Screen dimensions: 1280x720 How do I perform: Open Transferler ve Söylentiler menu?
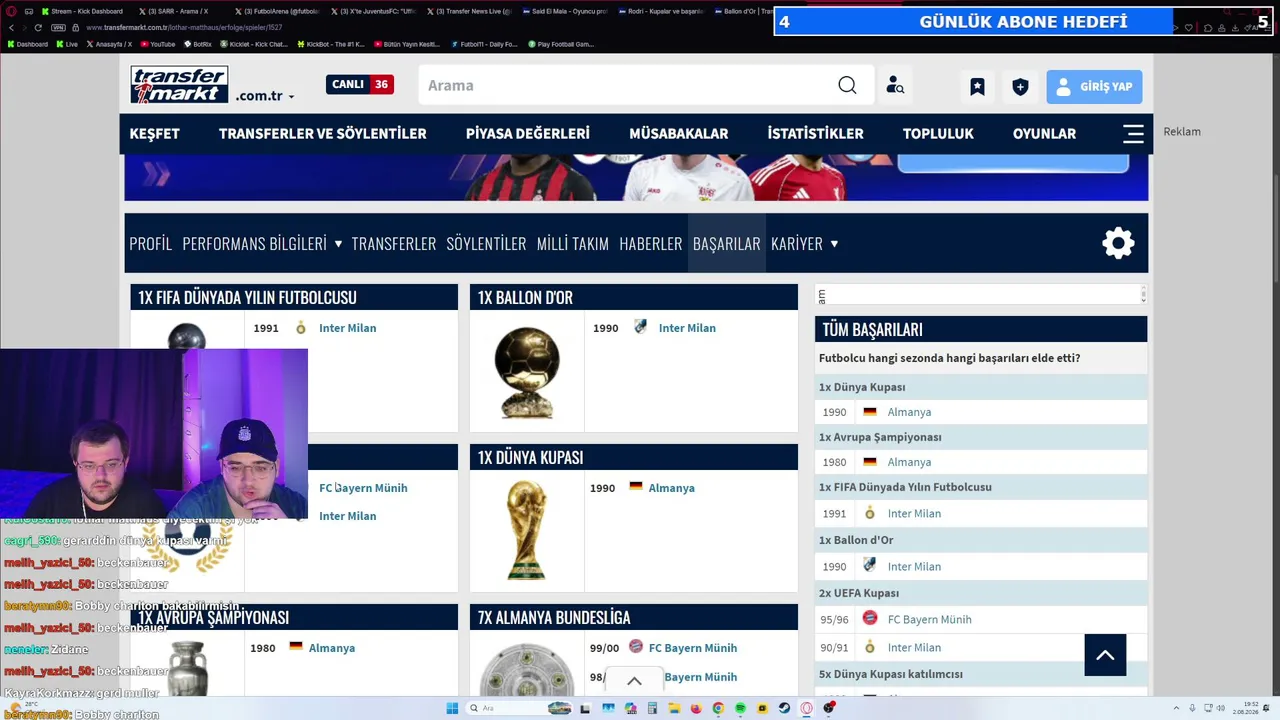pos(323,134)
